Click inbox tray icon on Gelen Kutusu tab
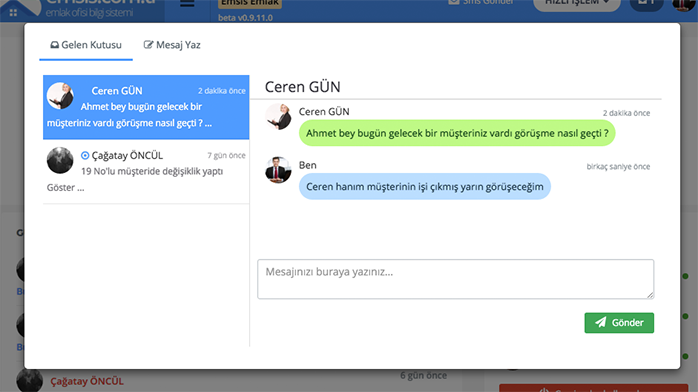Screen dimensions: 698x392 [54, 45]
